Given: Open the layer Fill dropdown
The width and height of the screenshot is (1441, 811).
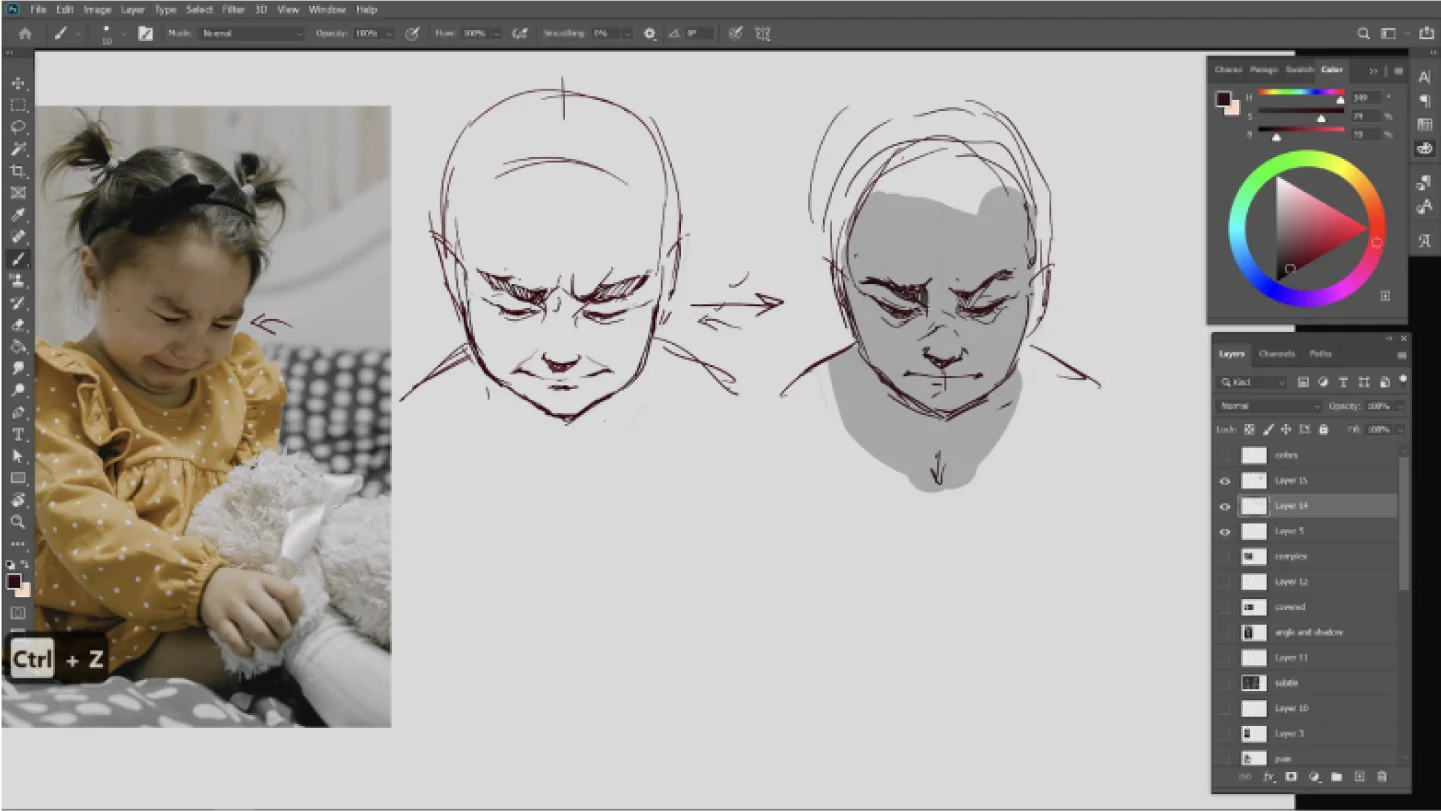Looking at the screenshot, I should pos(1399,429).
